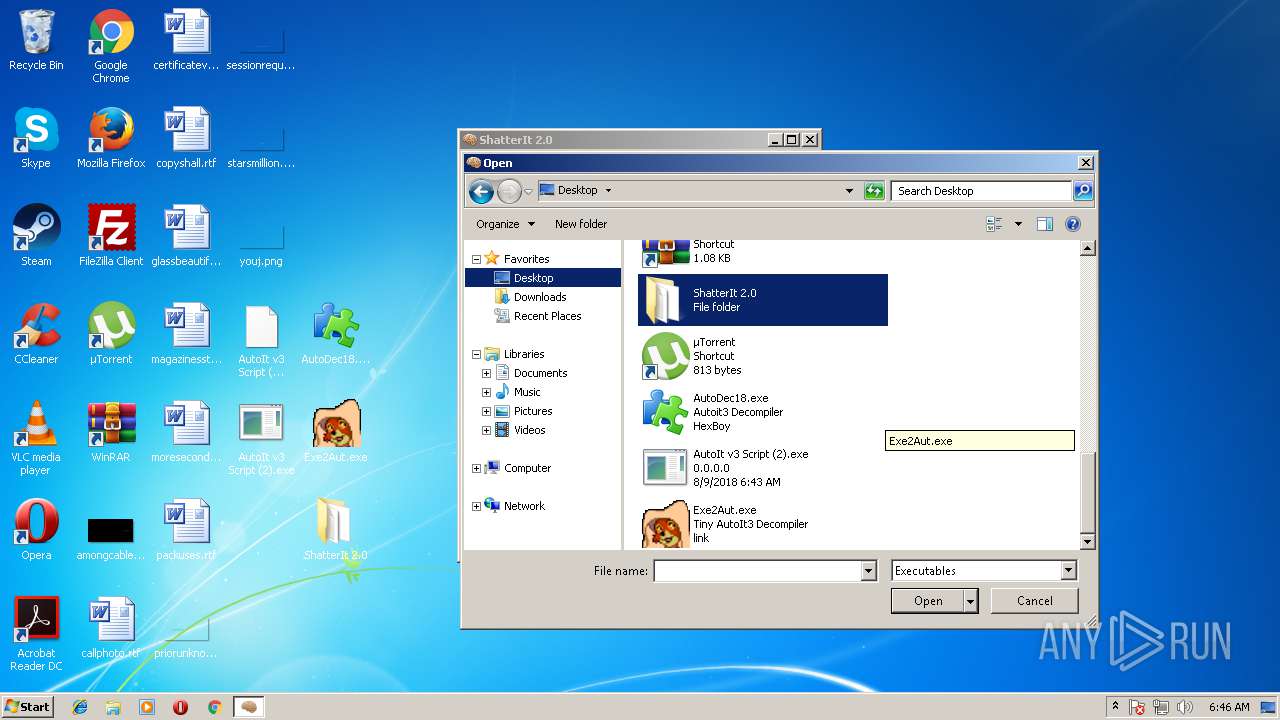Viewport: 1280px width, 720px height.
Task: Select the WinRAR desktop icon
Action: 111,433
